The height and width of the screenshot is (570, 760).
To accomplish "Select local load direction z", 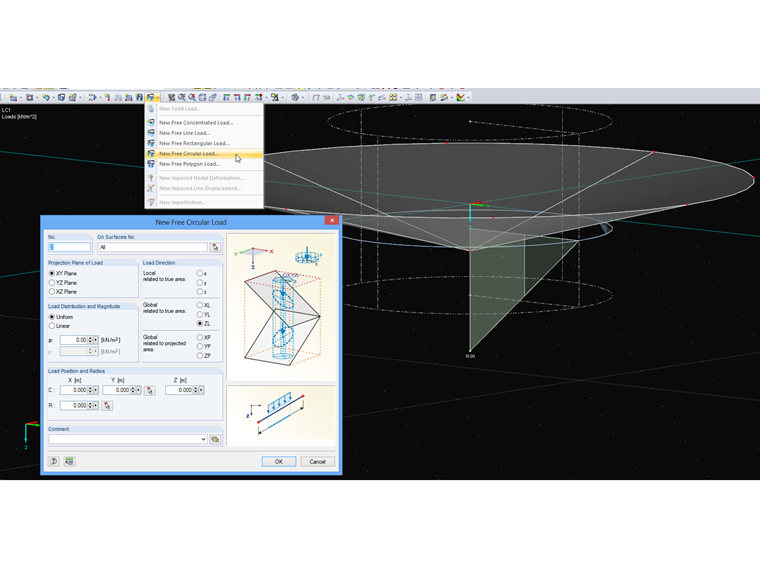I will pyautogui.click(x=200, y=292).
